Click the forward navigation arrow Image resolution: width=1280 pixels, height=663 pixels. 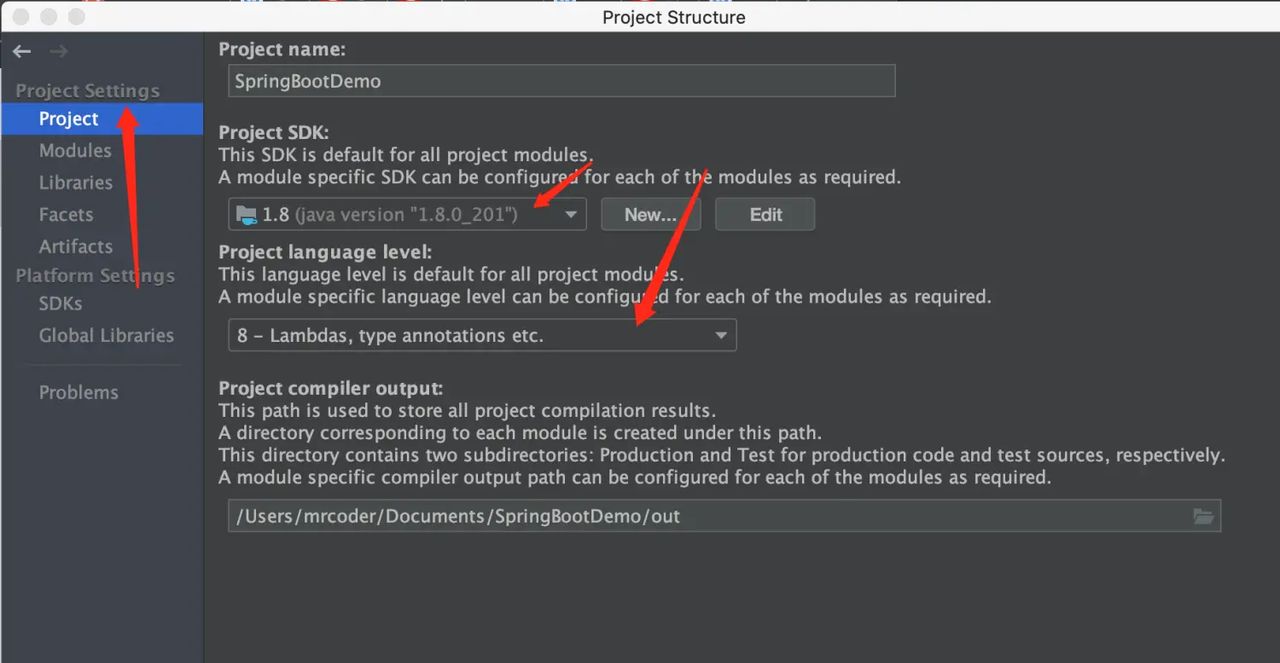[59, 52]
